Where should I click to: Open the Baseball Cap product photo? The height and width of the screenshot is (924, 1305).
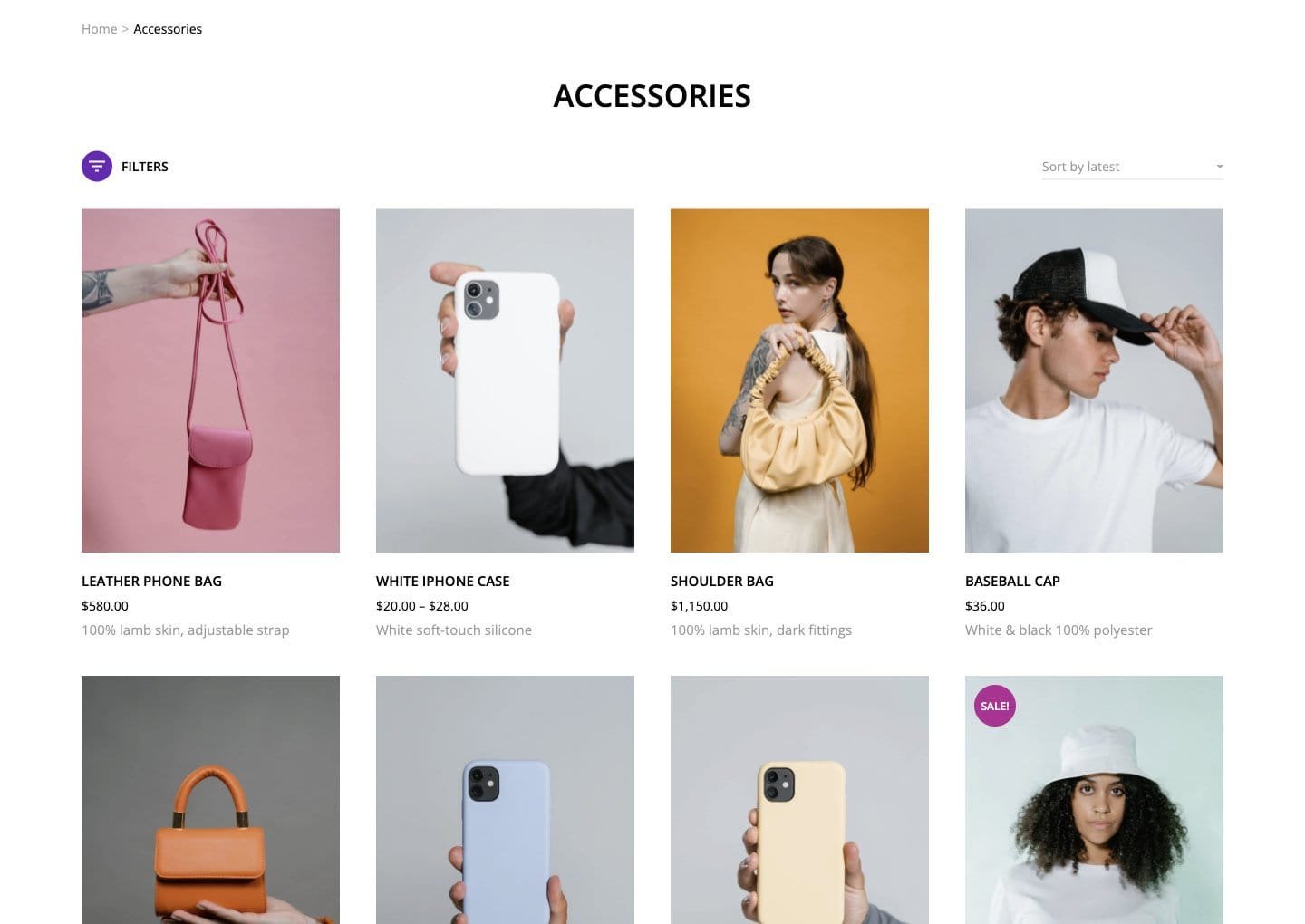1094,380
